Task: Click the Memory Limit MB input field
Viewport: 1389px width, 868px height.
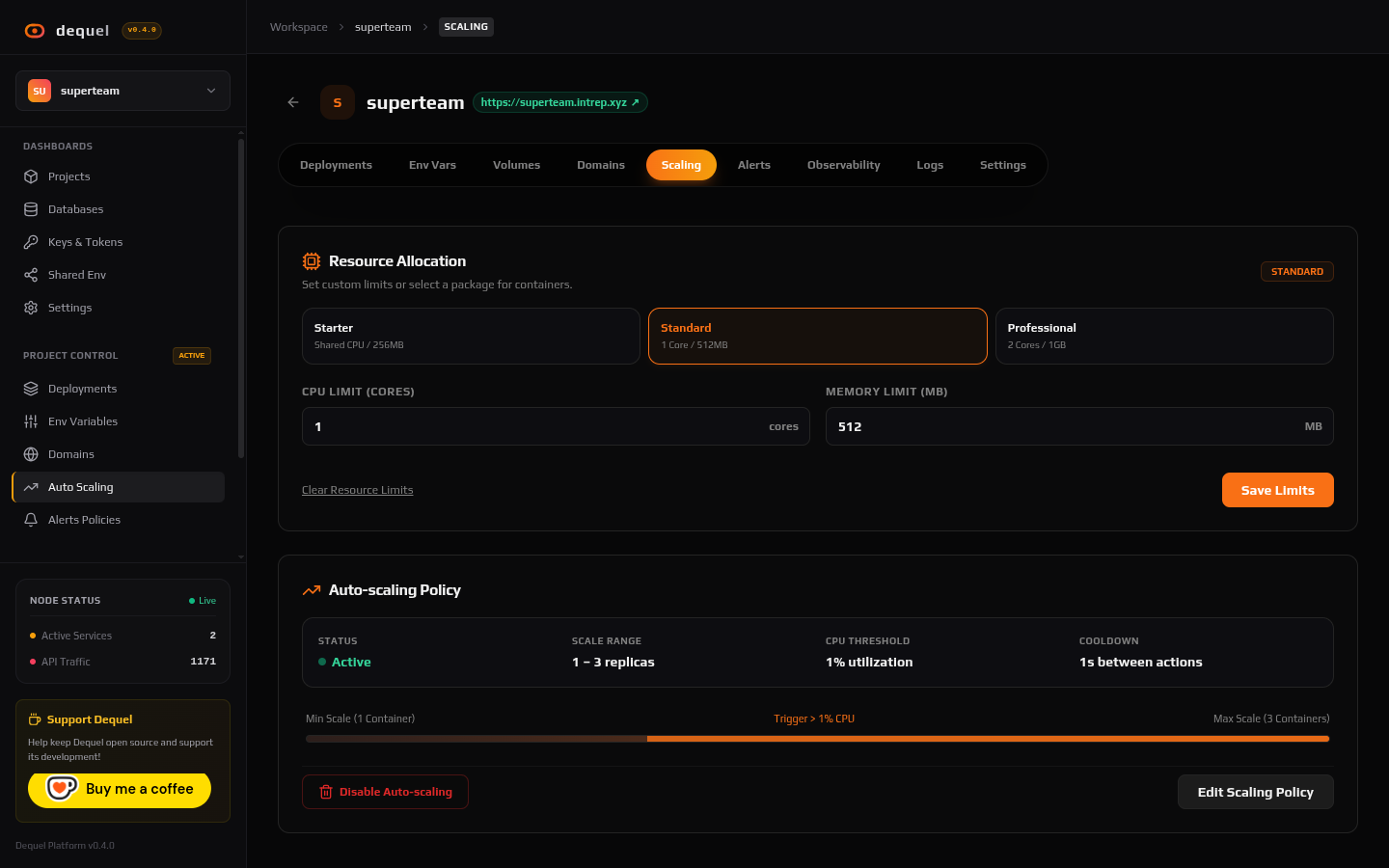Action: pos(1079,426)
